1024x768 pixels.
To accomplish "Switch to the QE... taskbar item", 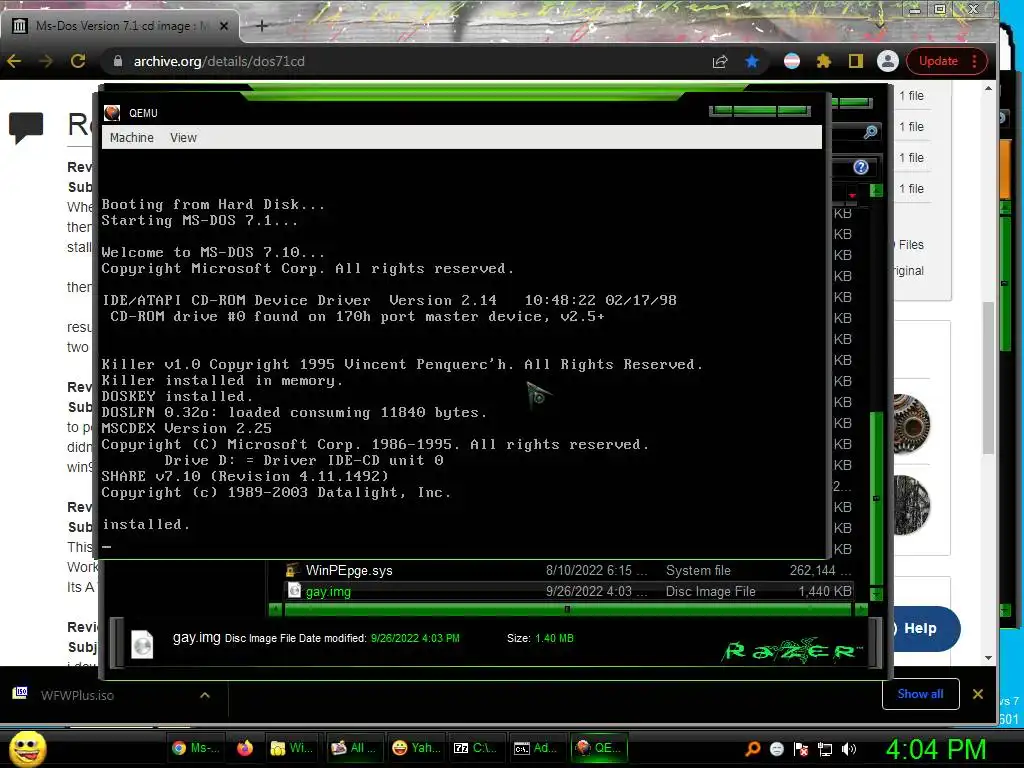I will pyautogui.click(x=598, y=748).
